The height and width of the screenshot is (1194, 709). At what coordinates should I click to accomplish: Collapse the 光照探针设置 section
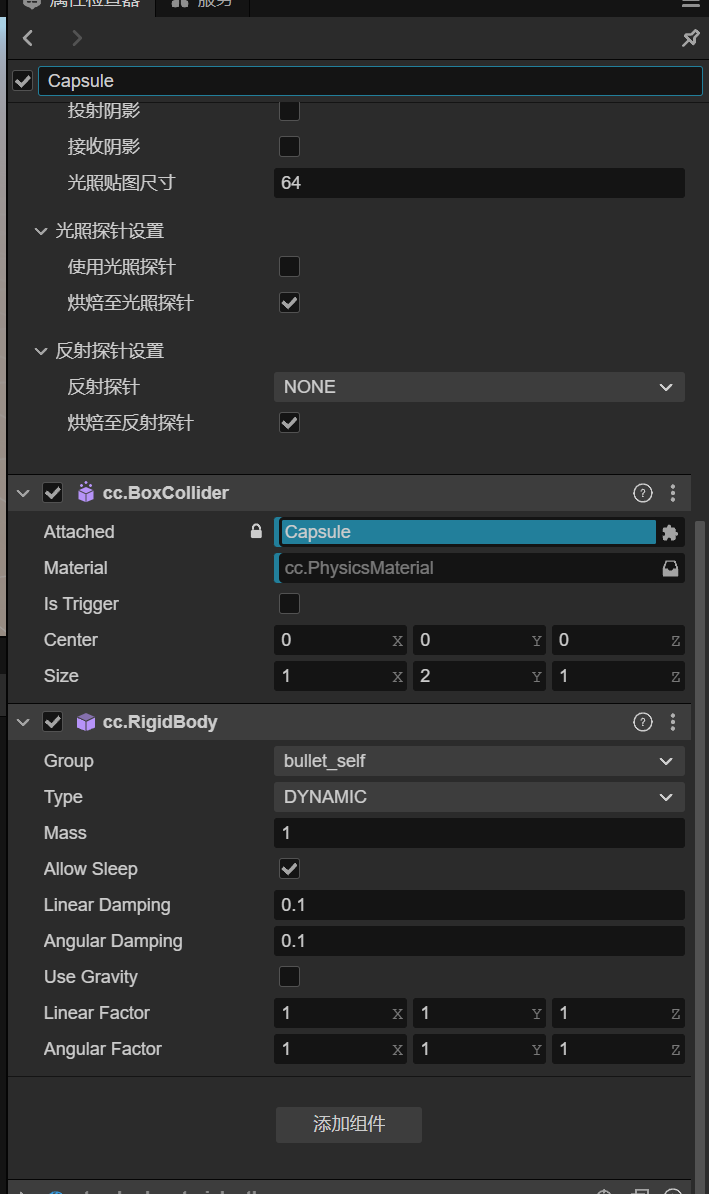[41, 231]
